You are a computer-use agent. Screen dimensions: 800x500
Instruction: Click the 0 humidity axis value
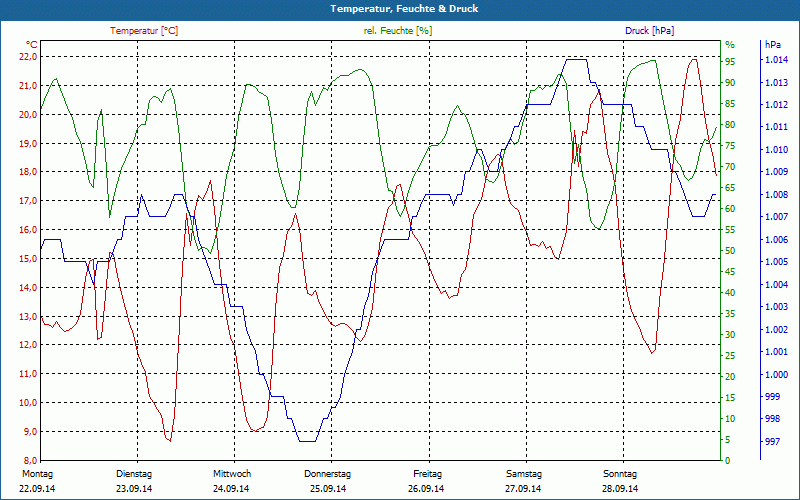click(x=728, y=460)
